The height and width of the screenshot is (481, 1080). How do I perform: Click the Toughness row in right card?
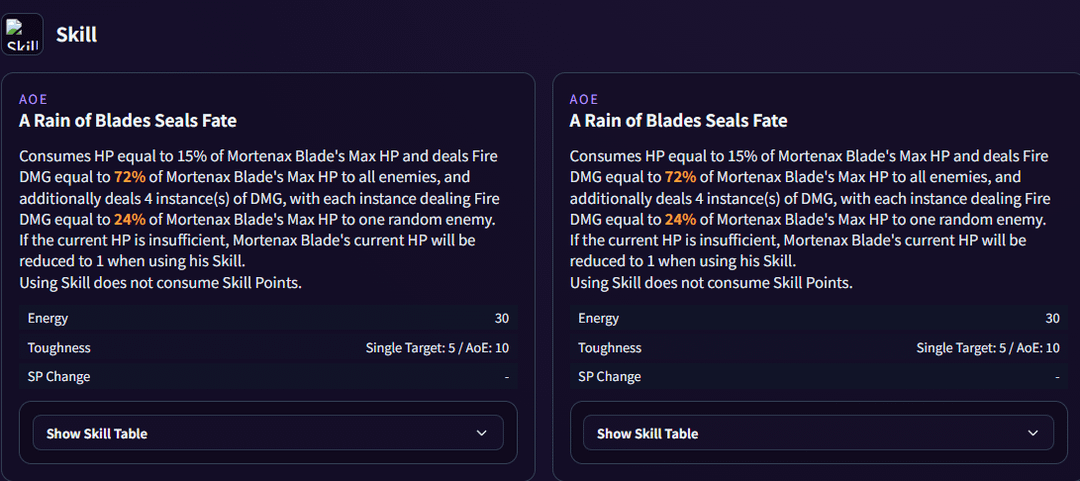(x=817, y=348)
